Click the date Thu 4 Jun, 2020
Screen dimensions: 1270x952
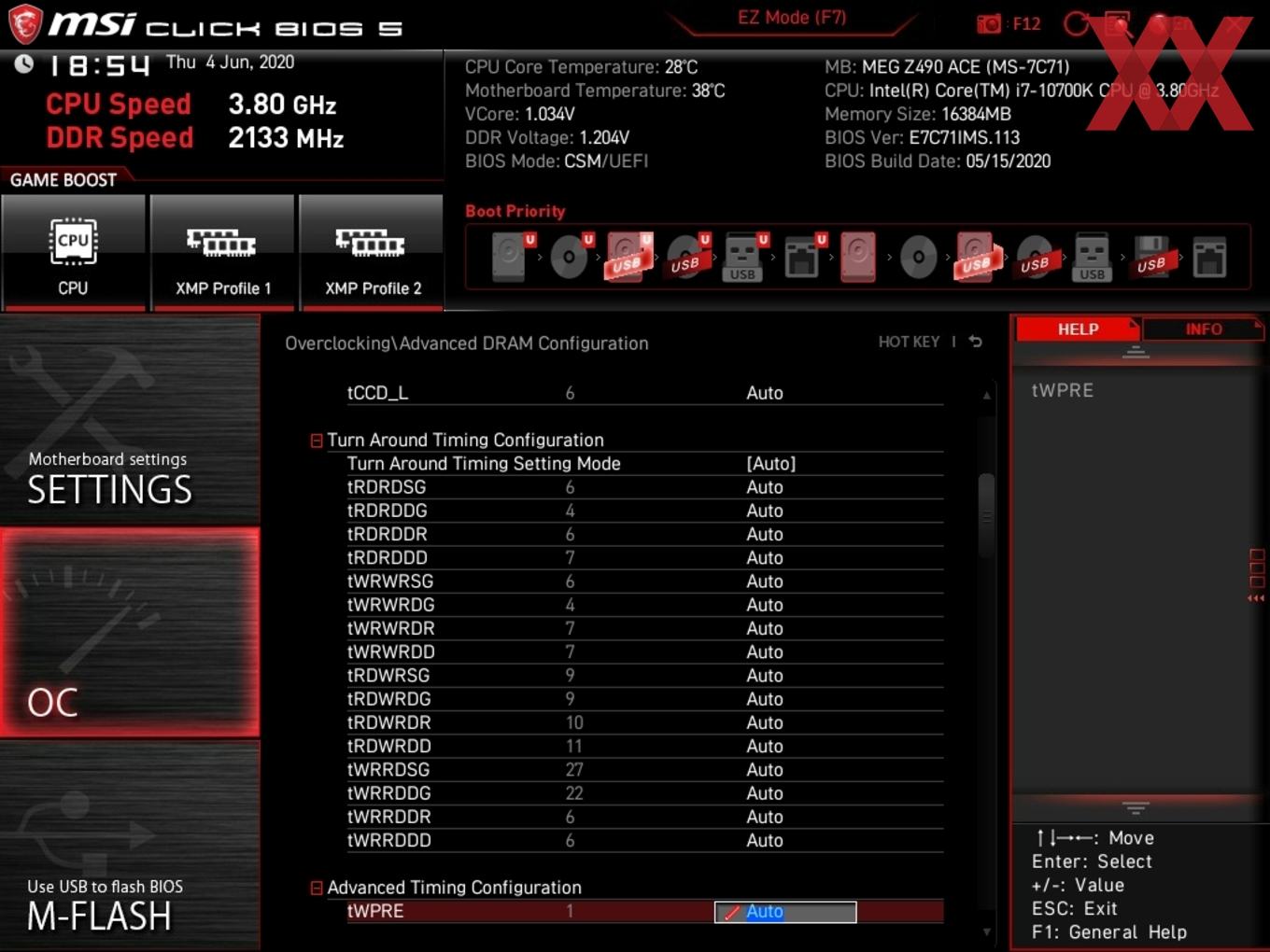231,63
